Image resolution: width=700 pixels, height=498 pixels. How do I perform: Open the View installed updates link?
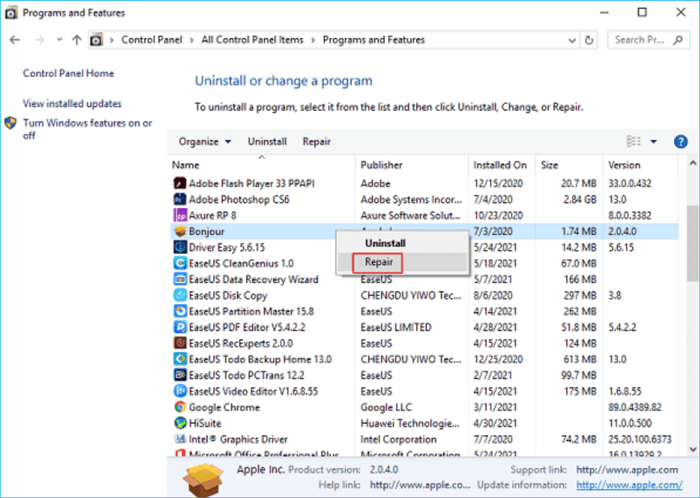click(x=72, y=104)
